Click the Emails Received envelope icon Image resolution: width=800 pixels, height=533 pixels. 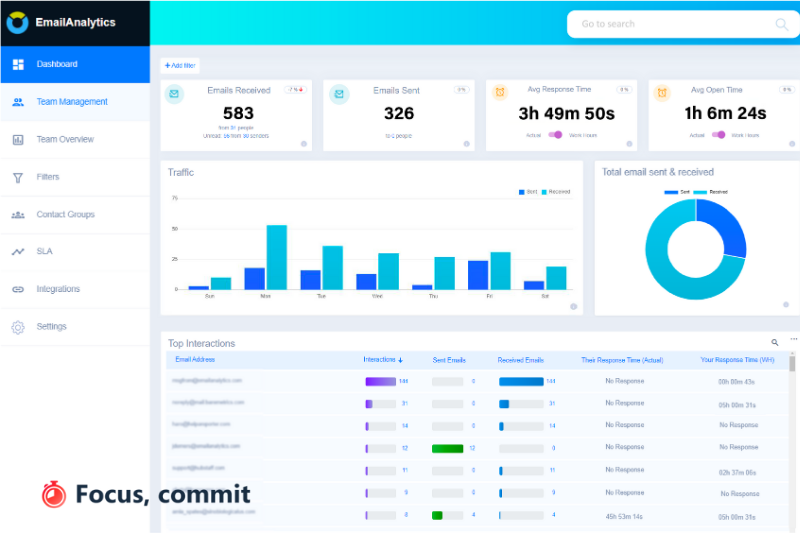pos(174,94)
